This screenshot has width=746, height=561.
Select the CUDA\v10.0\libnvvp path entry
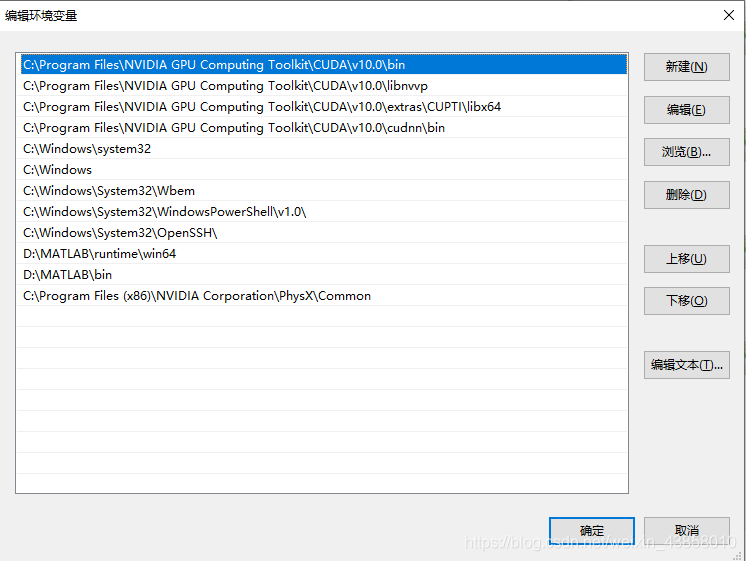click(x=324, y=86)
